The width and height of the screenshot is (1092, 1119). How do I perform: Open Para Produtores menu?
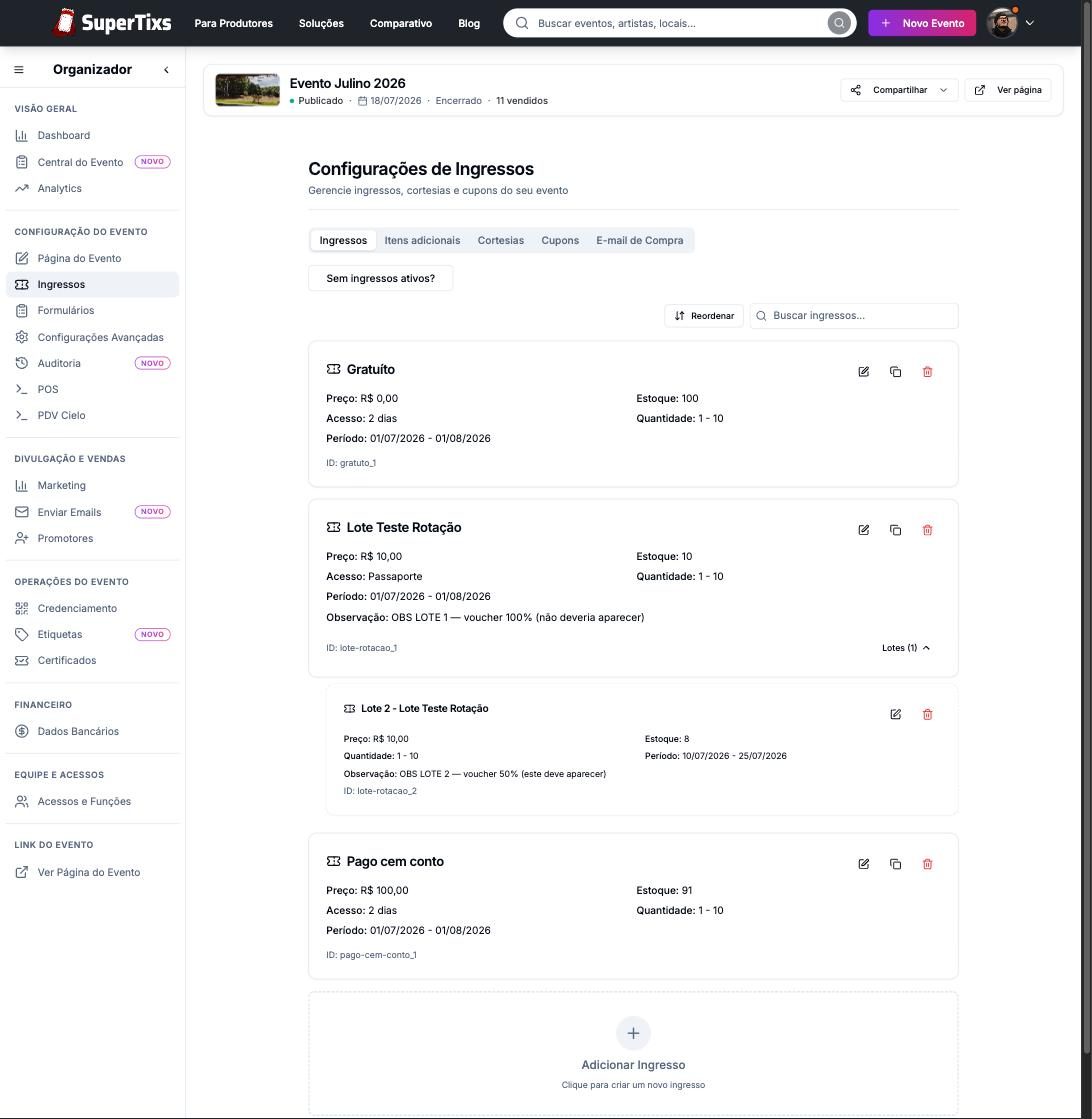tap(234, 24)
